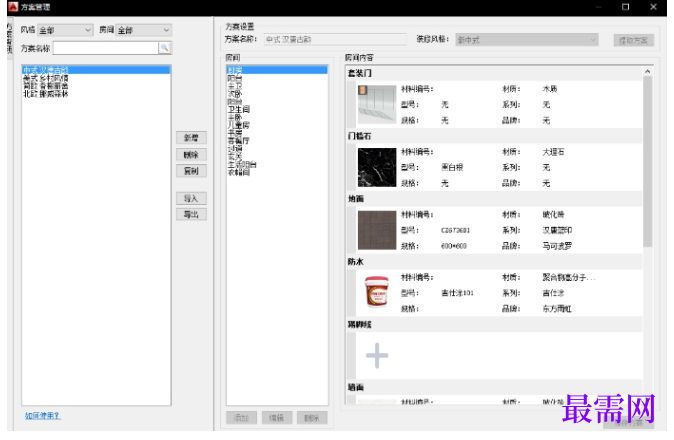Select the 防水 paint bucket thumbnail
Viewport: 674px width, 440px height.
377,292
